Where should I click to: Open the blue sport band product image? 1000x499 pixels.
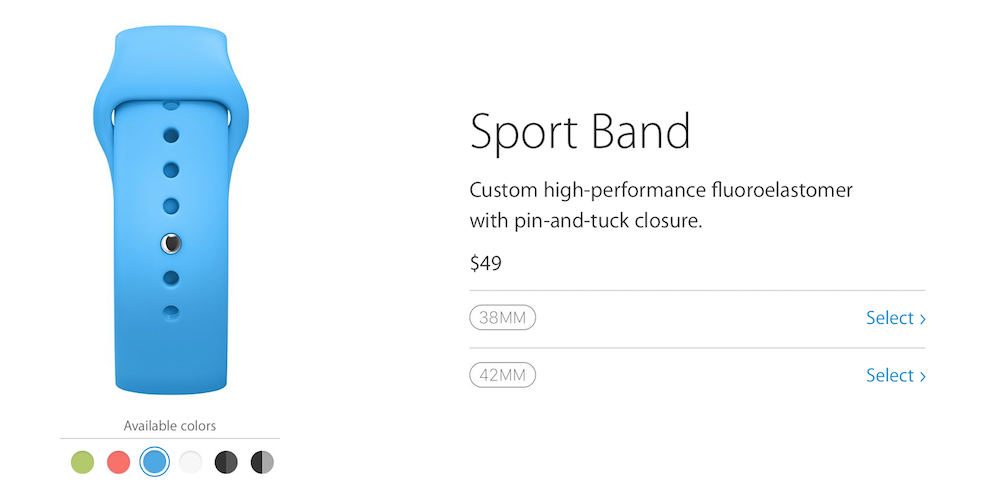(x=171, y=210)
